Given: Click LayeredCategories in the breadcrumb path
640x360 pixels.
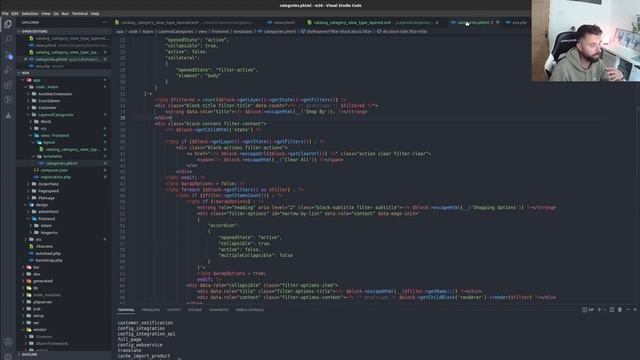Looking at the screenshot, I should coord(176,31).
